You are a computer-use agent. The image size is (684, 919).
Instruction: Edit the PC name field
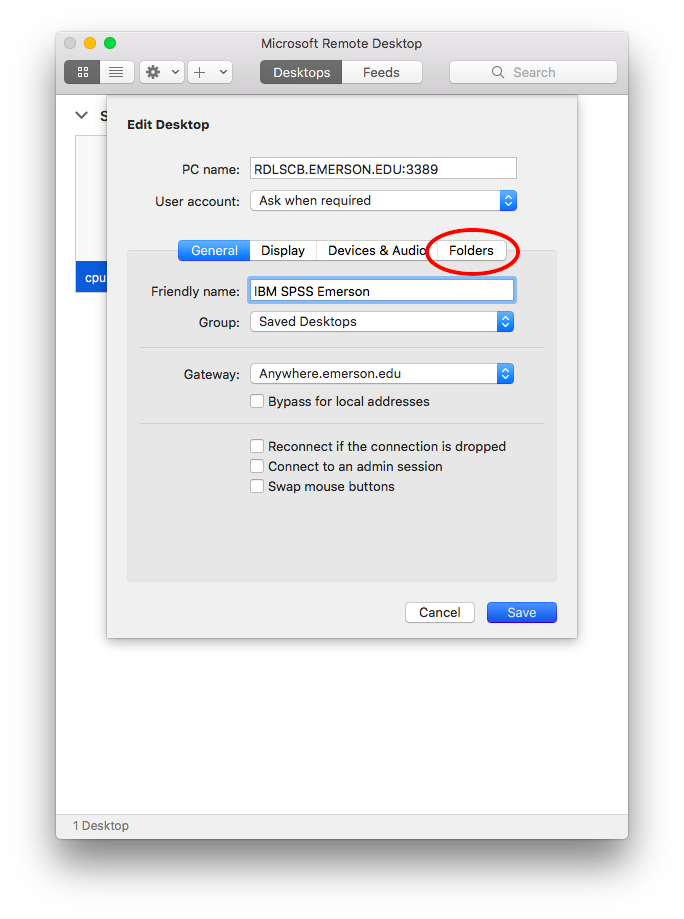[383, 169]
